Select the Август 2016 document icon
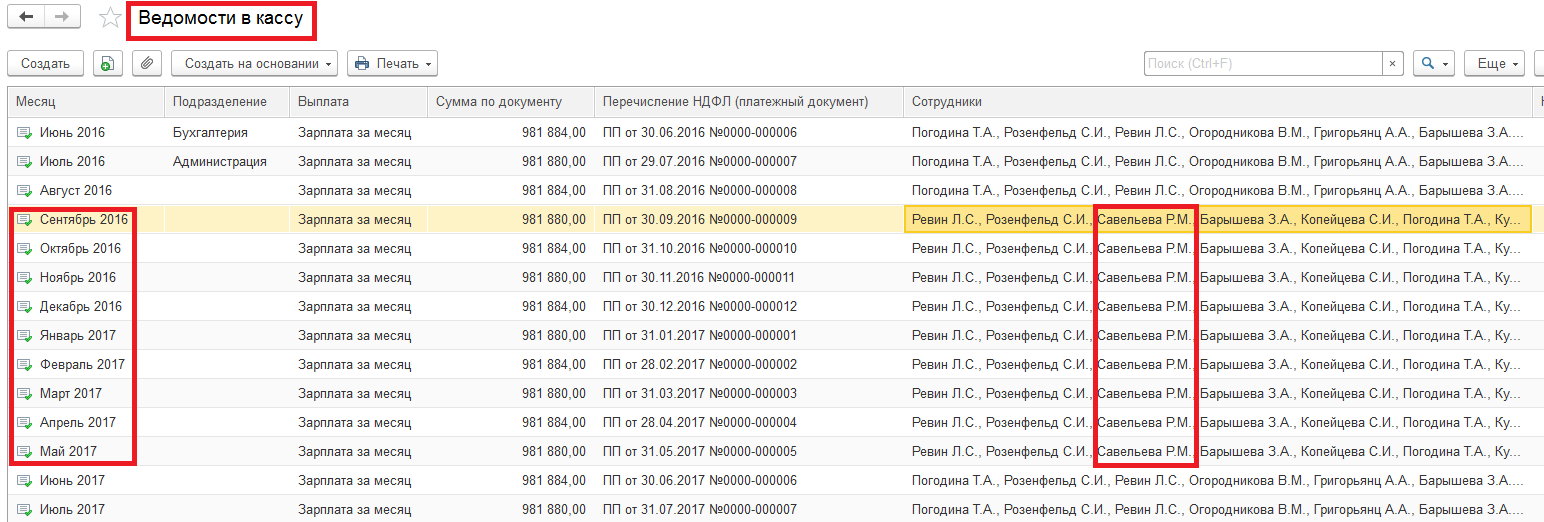The image size is (1544, 522). [x=24, y=190]
